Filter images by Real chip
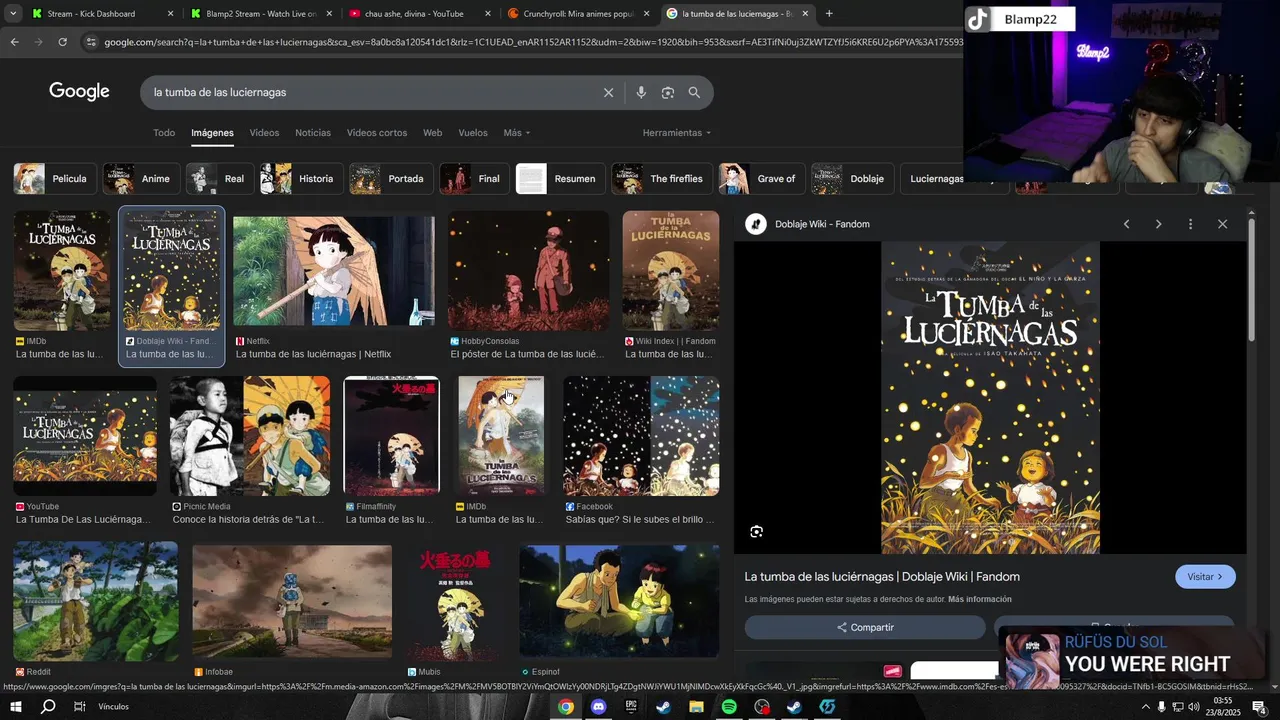 pos(220,179)
